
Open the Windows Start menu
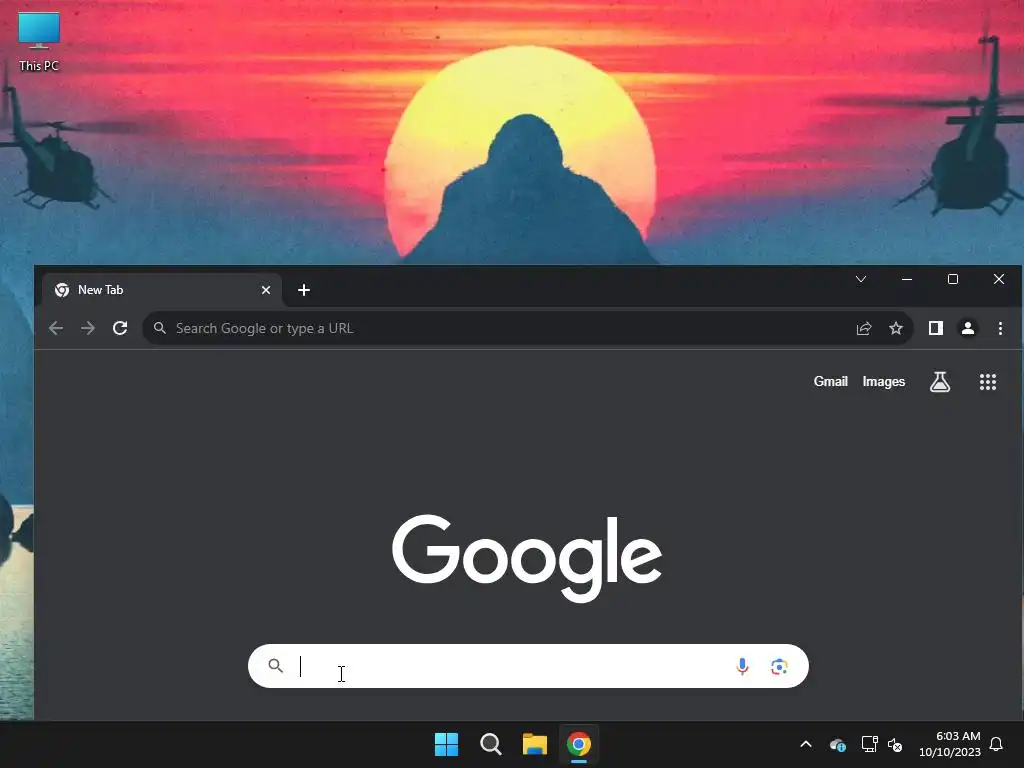[x=447, y=744]
